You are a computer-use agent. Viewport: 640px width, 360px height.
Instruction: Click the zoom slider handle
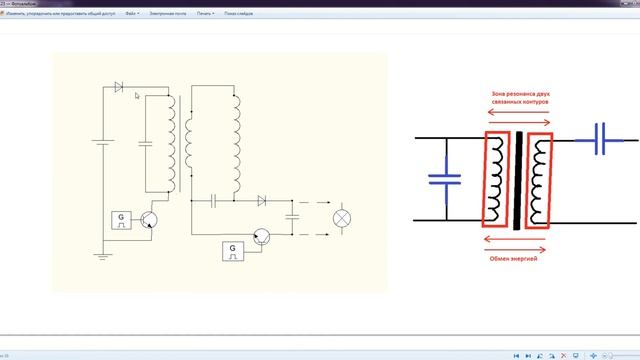[611, 356]
